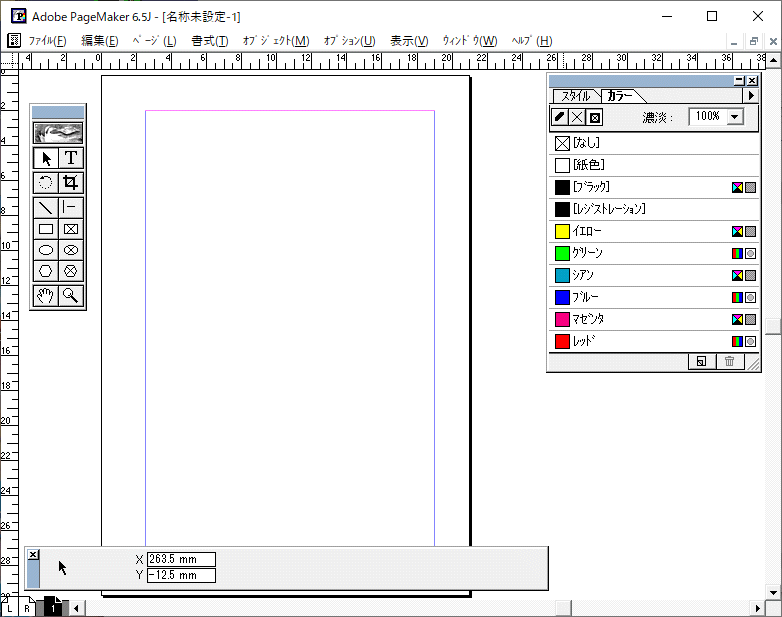Select the Rotate tool
The height and width of the screenshot is (617, 782).
(46, 183)
